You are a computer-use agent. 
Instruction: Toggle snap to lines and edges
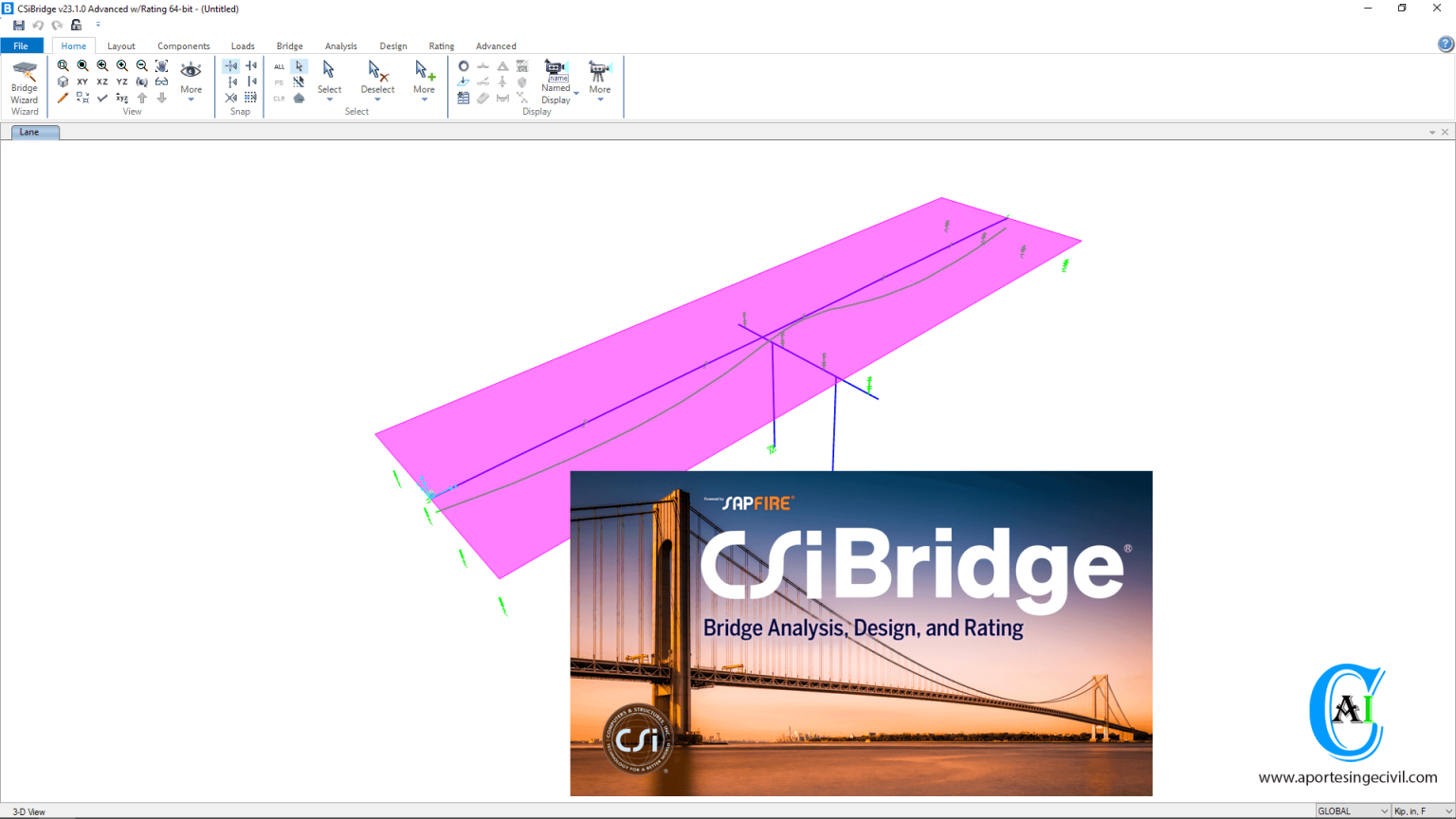click(x=251, y=82)
